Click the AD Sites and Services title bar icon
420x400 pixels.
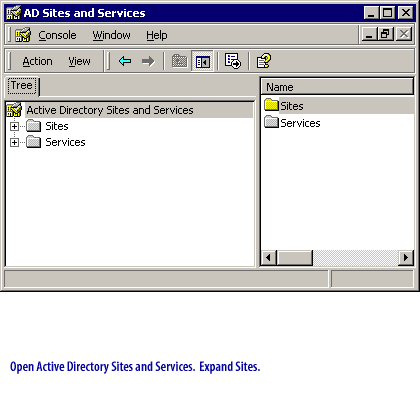13,13
